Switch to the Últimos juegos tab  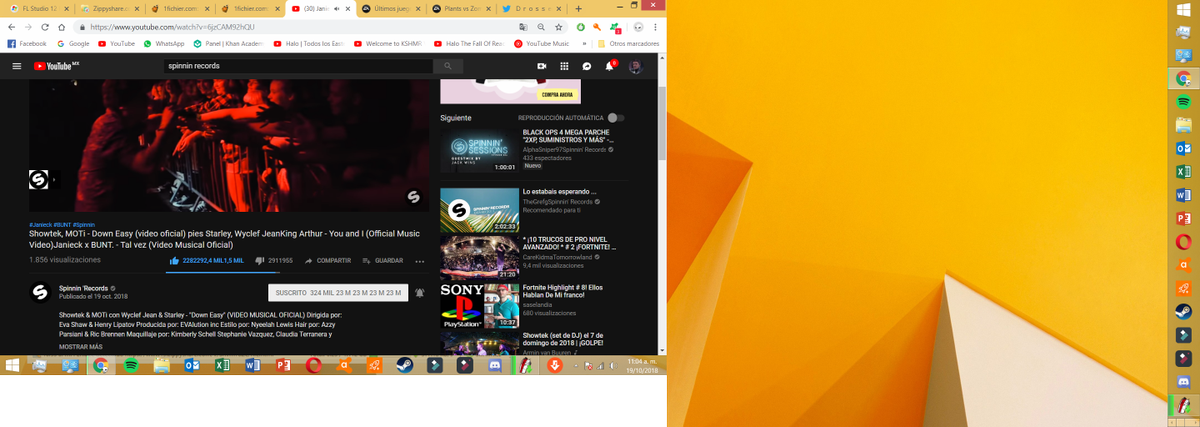391,8
